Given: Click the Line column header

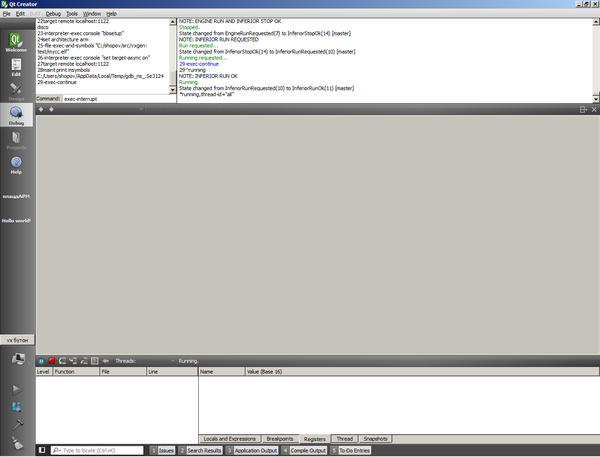Looking at the screenshot, I should click(x=172, y=372).
